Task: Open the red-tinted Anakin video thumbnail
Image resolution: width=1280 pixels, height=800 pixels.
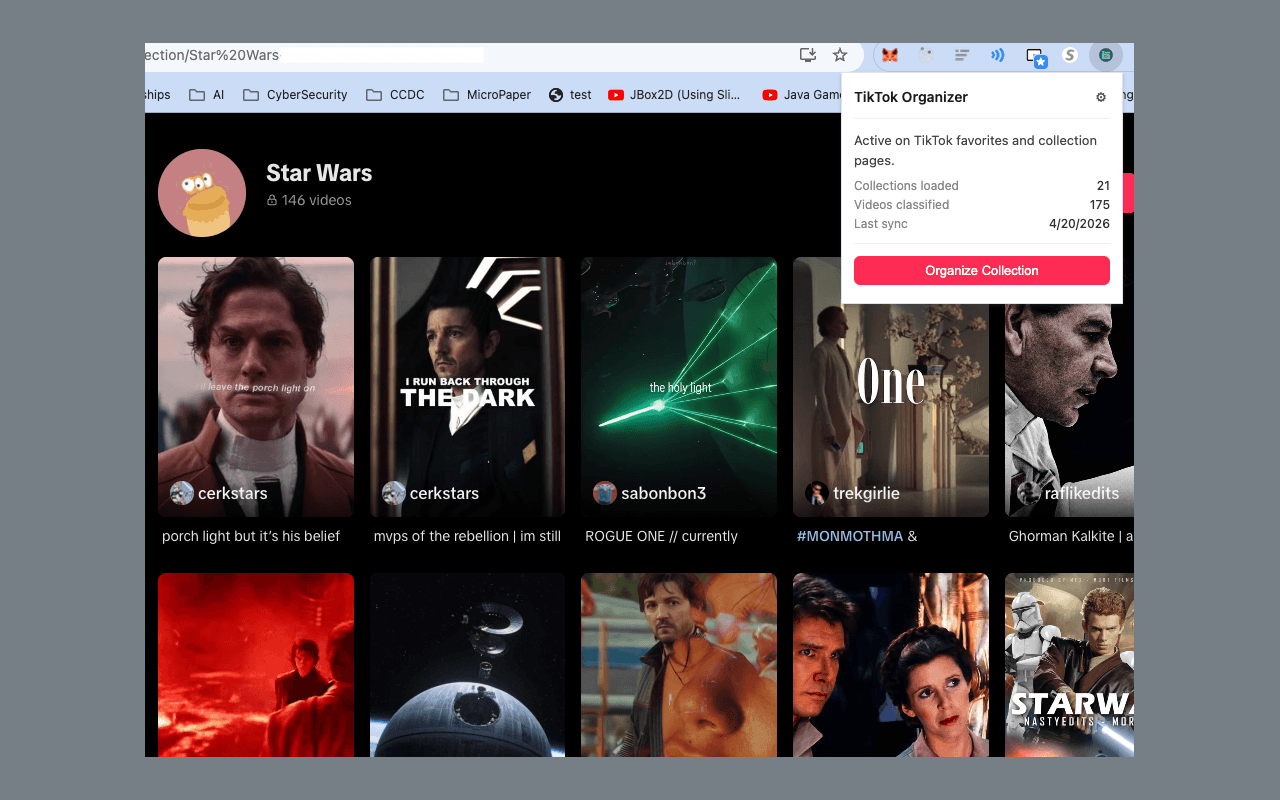Action: pyautogui.click(x=256, y=665)
